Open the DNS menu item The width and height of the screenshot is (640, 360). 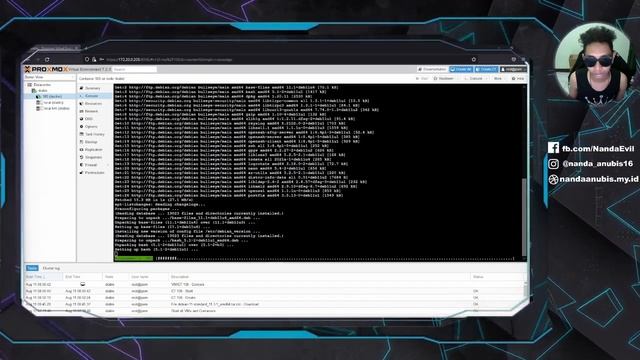[x=94, y=119]
